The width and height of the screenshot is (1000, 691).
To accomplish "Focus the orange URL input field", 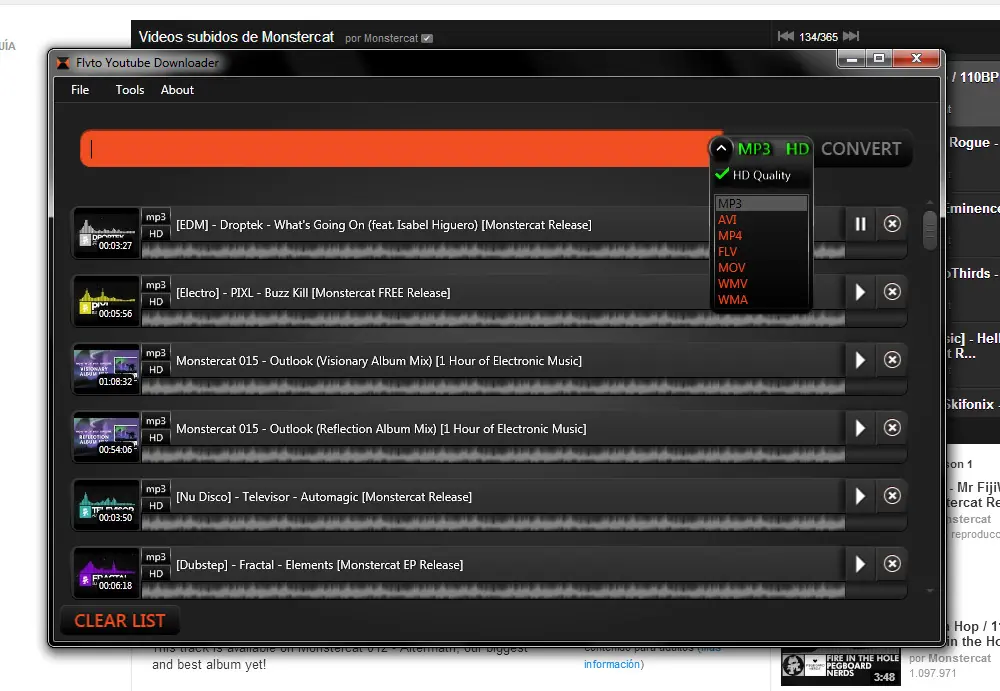I will click(x=395, y=149).
